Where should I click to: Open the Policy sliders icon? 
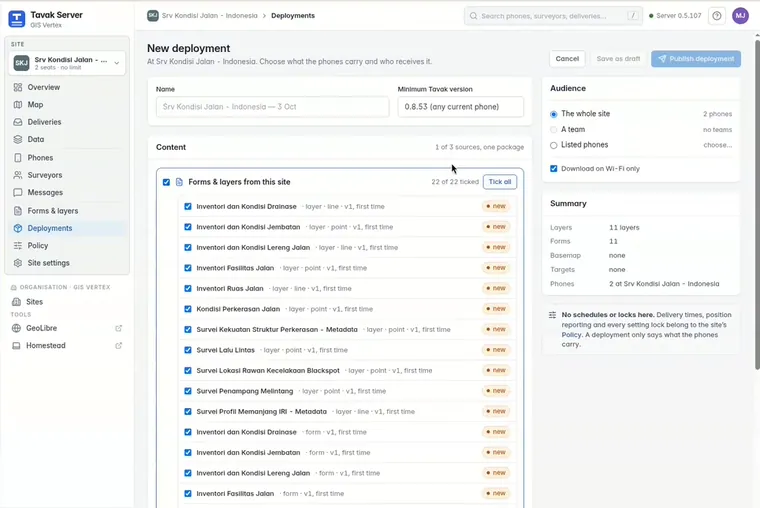(18, 245)
